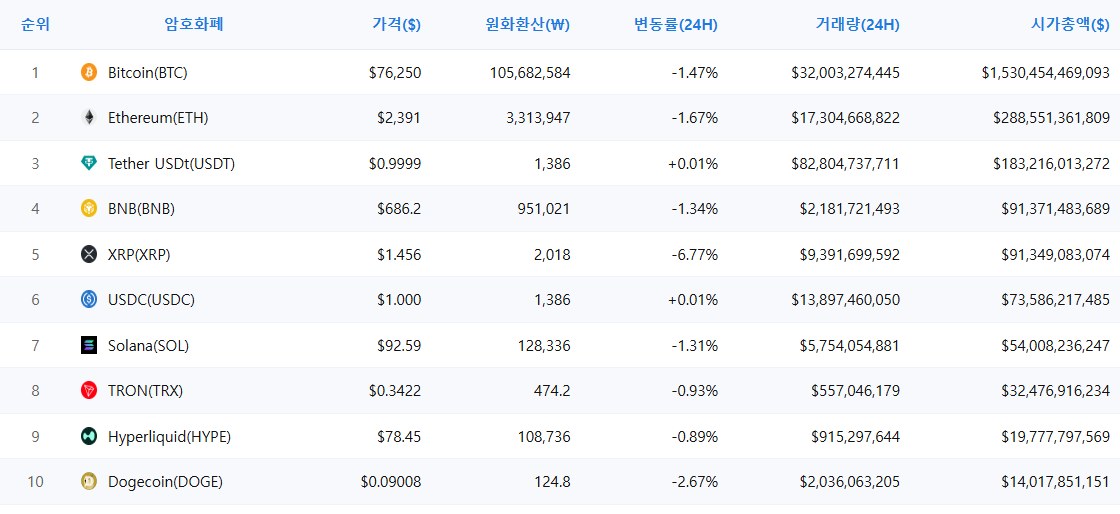Select Bitcoin won value 105,682,584

(531, 72)
